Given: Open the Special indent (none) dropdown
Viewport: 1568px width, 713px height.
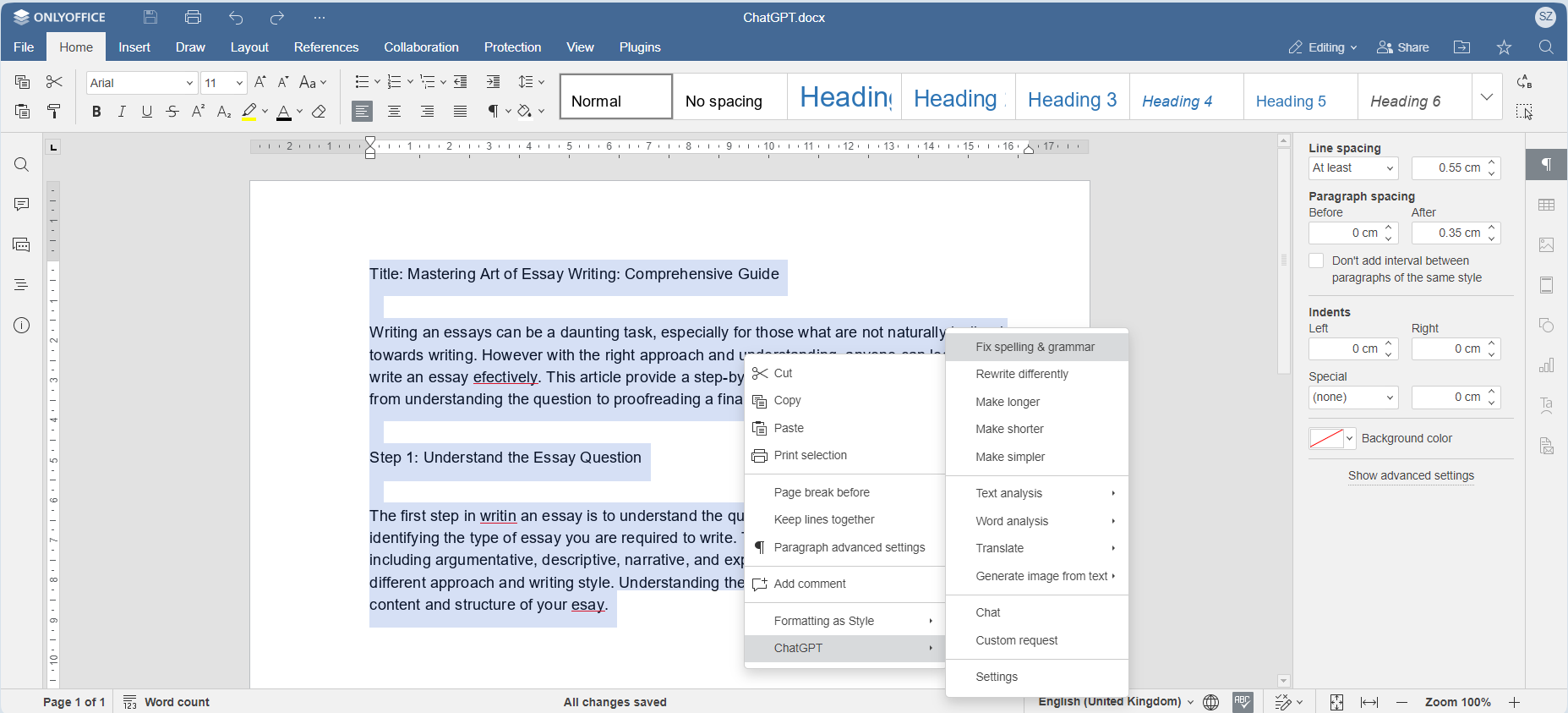Looking at the screenshot, I should (x=1353, y=398).
